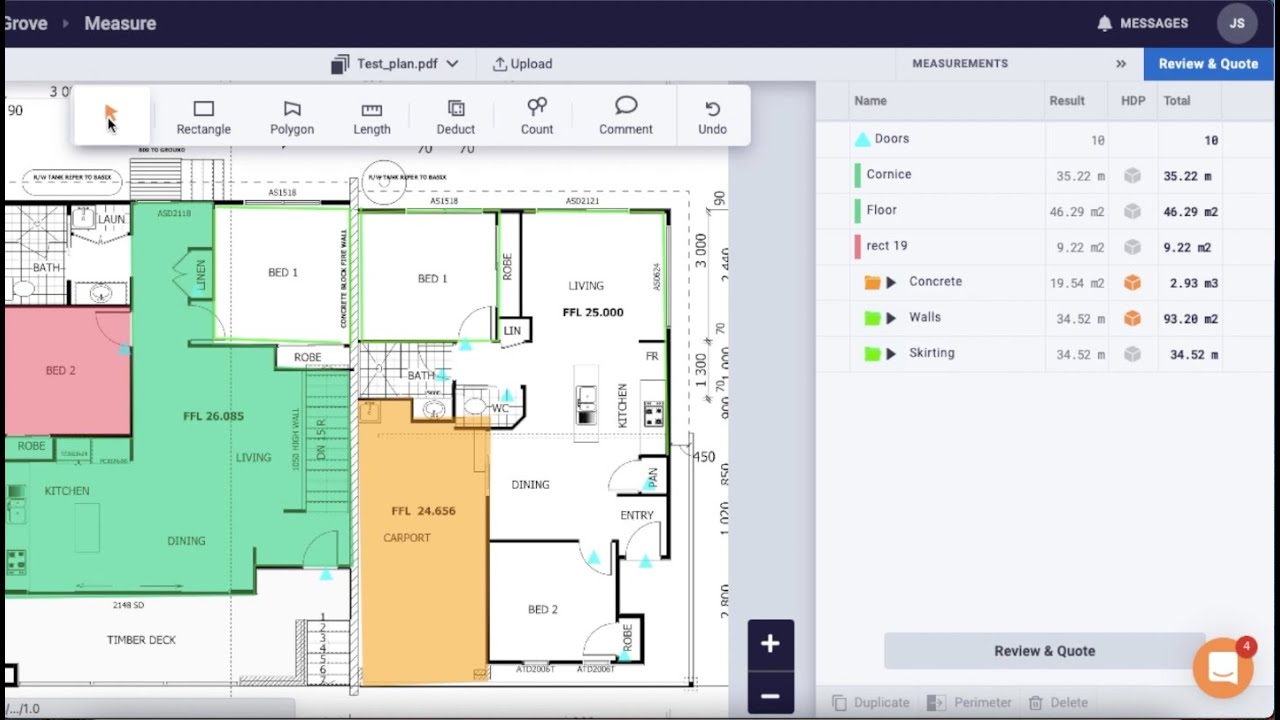
Task: Add a Comment with the speech bubble tool
Action: [626, 117]
